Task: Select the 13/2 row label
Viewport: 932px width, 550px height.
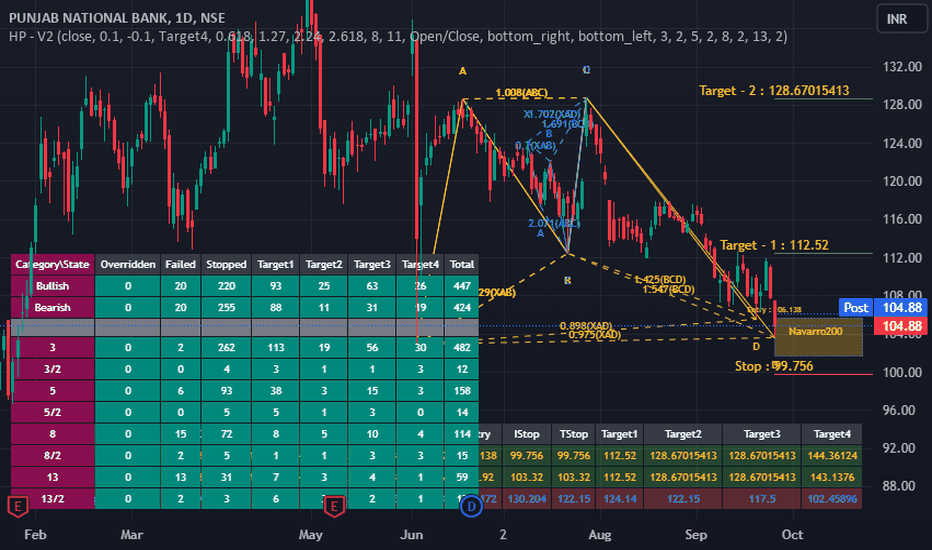Action: (52, 499)
